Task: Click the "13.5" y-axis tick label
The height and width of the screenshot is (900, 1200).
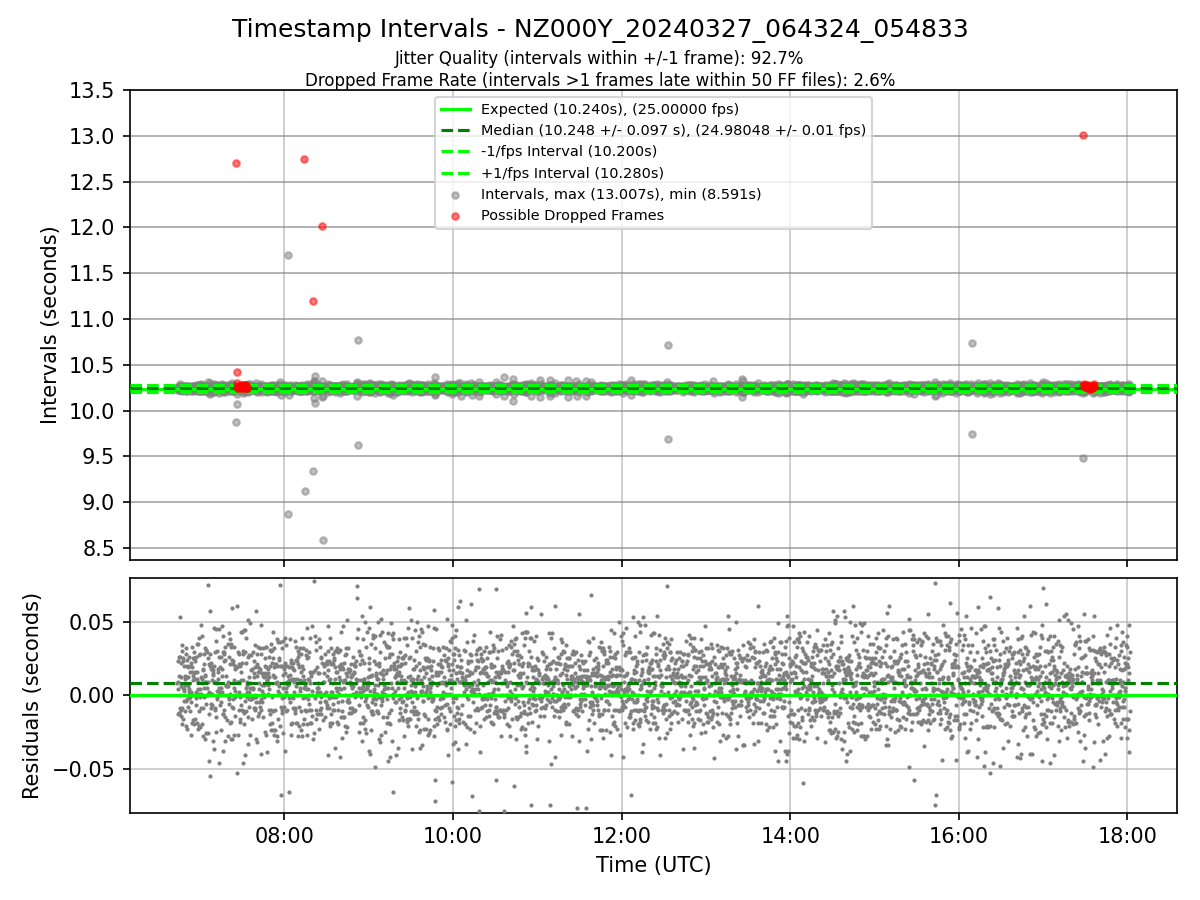Action: (x=92, y=90)
